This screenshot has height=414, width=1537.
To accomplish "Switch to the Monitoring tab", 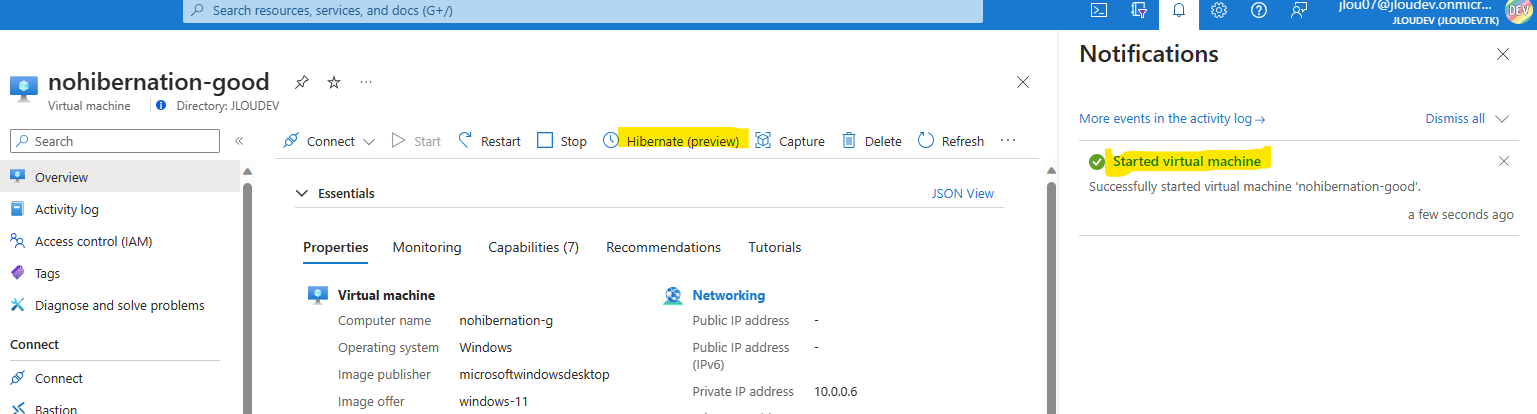I will [427, 247].
